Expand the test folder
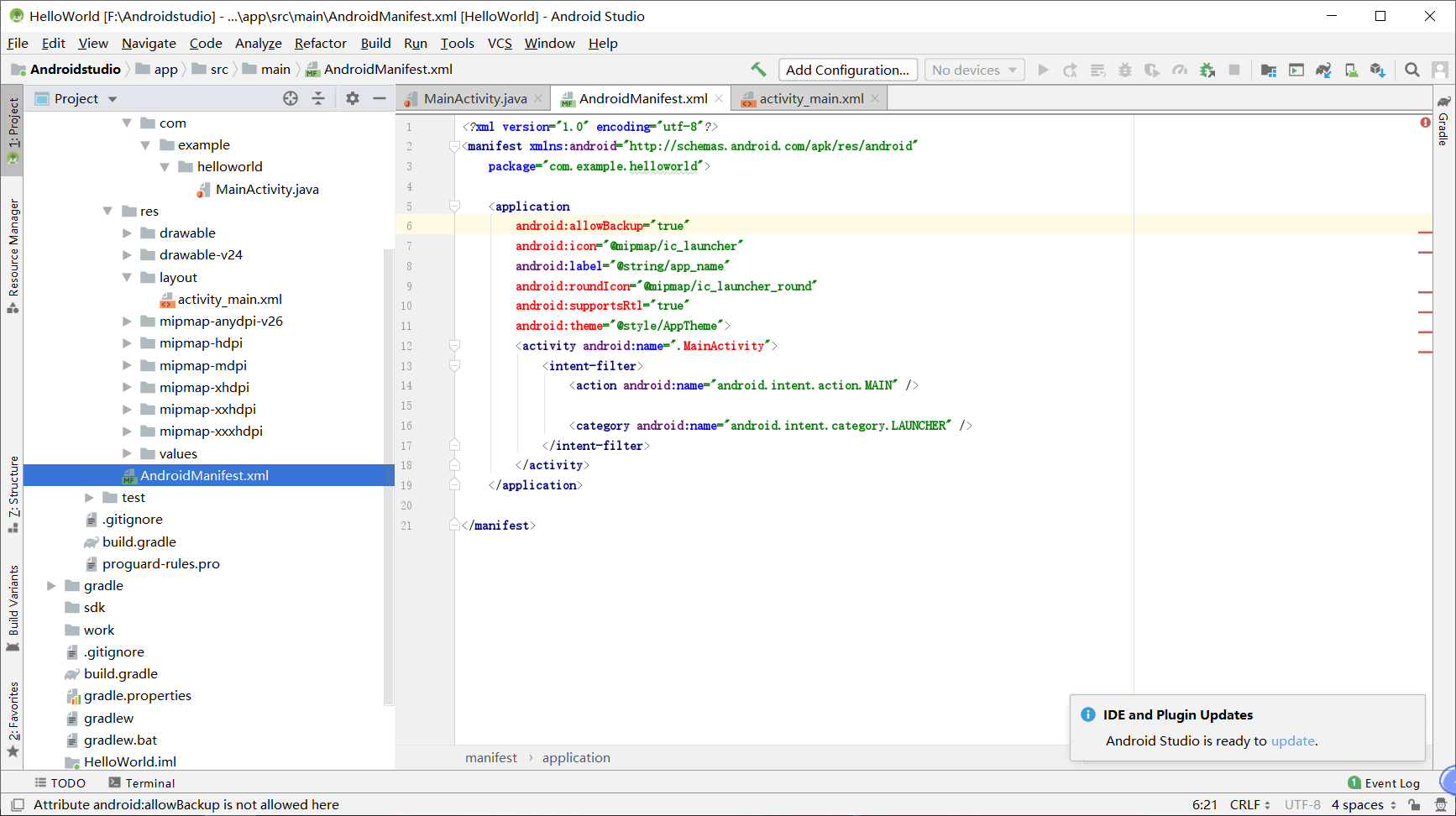 pyautogui.click(x=89, y=497)
